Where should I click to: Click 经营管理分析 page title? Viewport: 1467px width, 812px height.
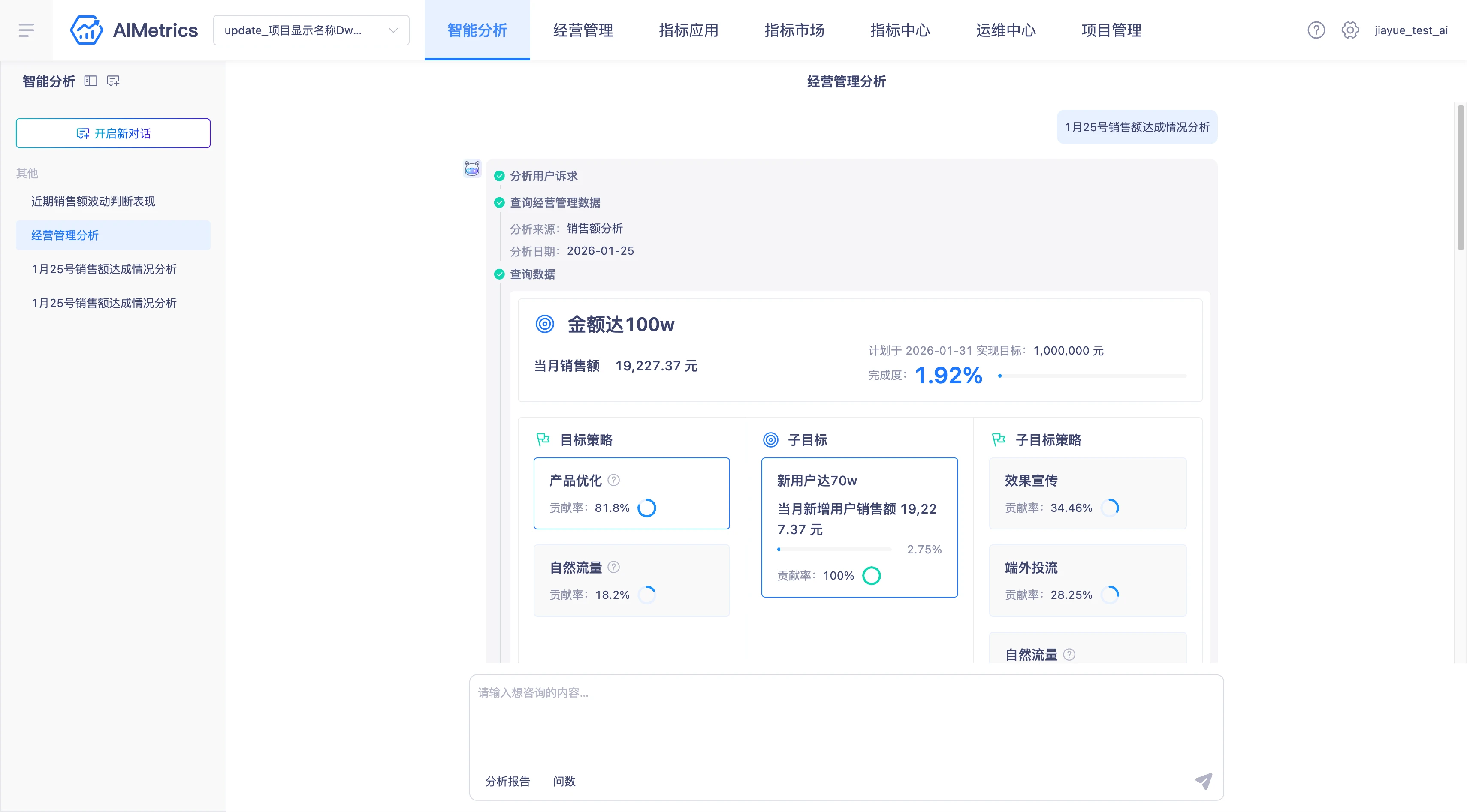(846, 81)
